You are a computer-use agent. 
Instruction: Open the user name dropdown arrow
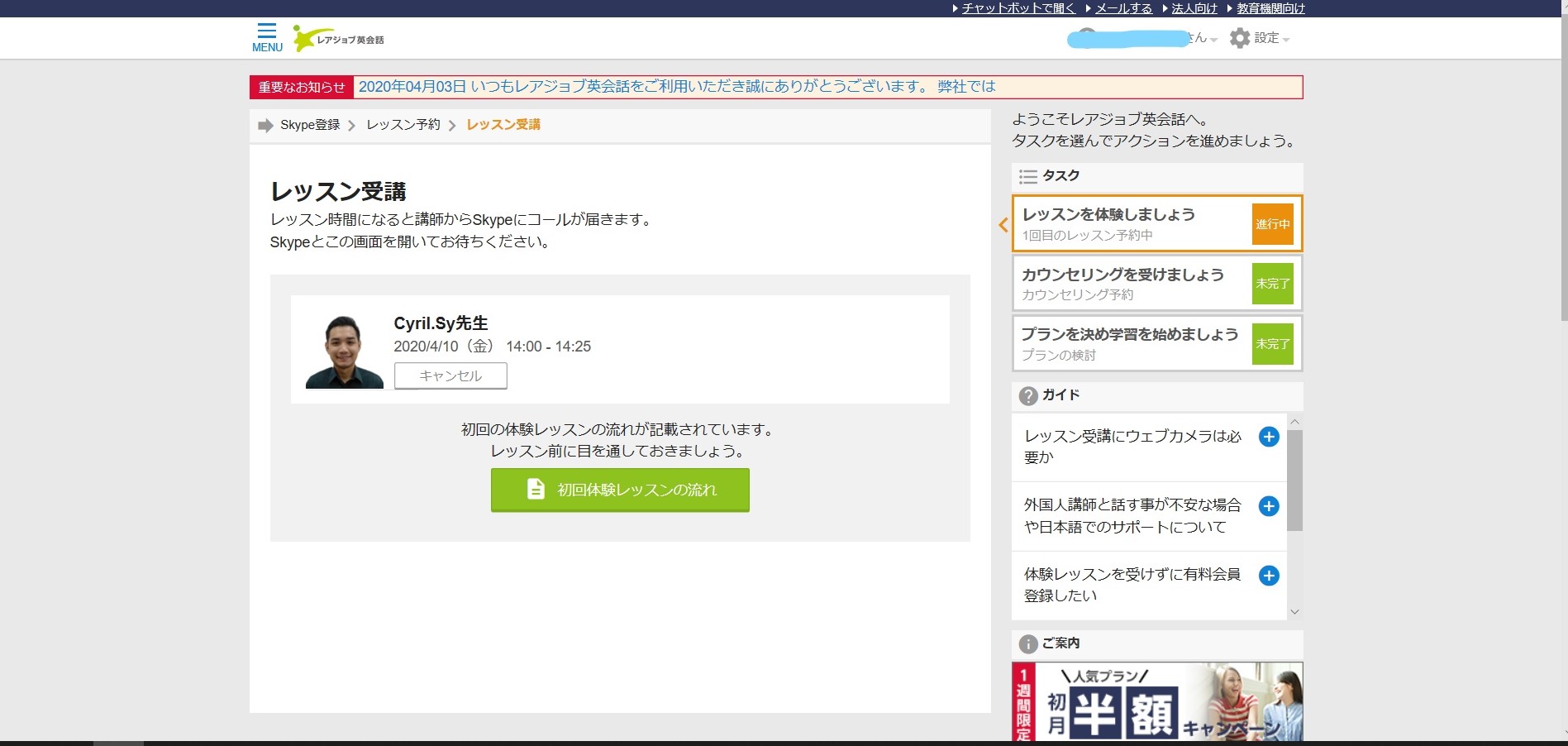[x=1213, y=40]
